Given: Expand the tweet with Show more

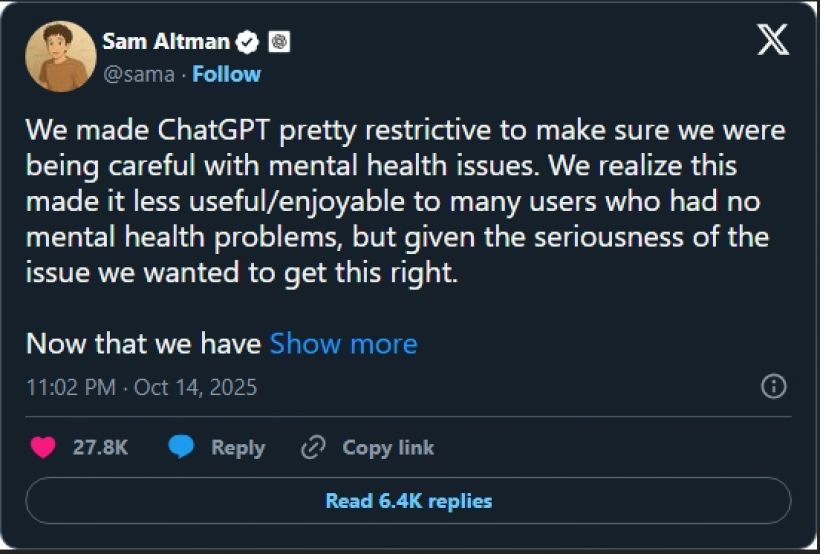Looking at the screenshot, I should click(x=343, y=343).
